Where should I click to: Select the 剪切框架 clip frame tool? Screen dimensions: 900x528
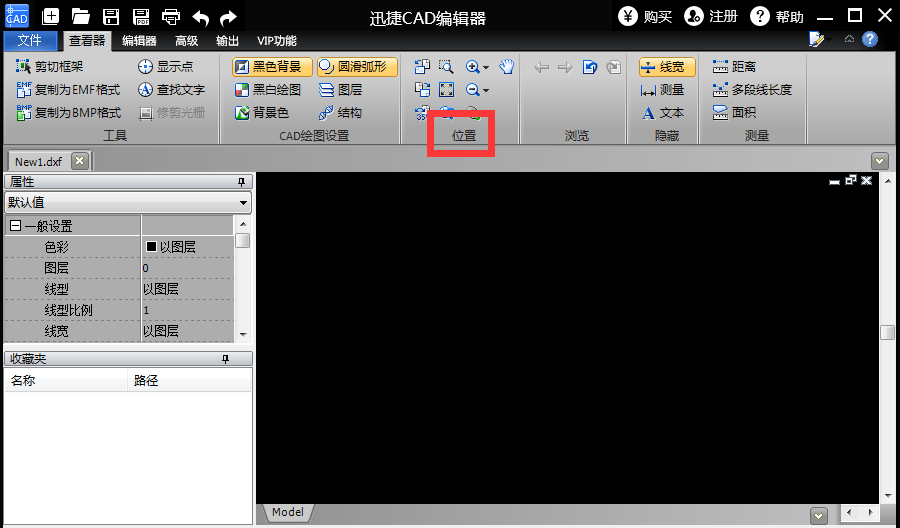[49, 67]
